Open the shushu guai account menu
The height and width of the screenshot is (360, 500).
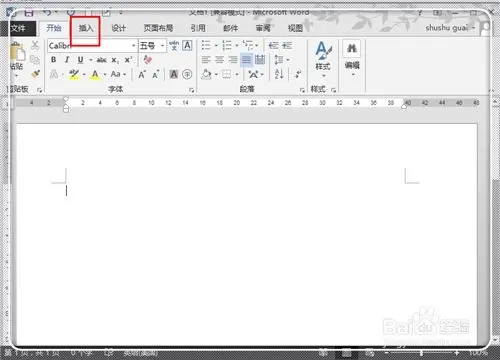tap(450, 28)
